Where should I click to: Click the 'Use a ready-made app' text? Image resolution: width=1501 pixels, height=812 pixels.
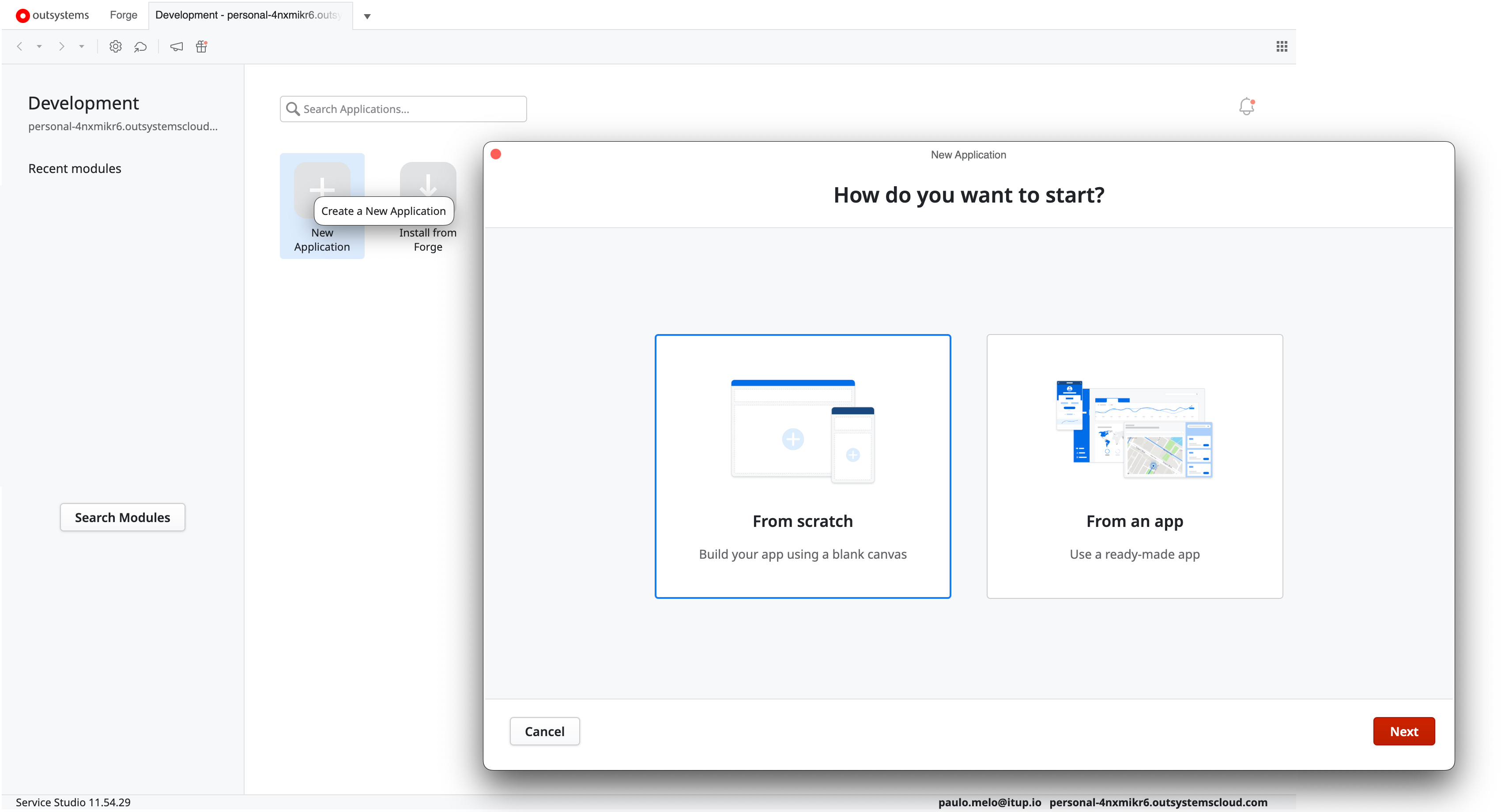[1135, 554]
